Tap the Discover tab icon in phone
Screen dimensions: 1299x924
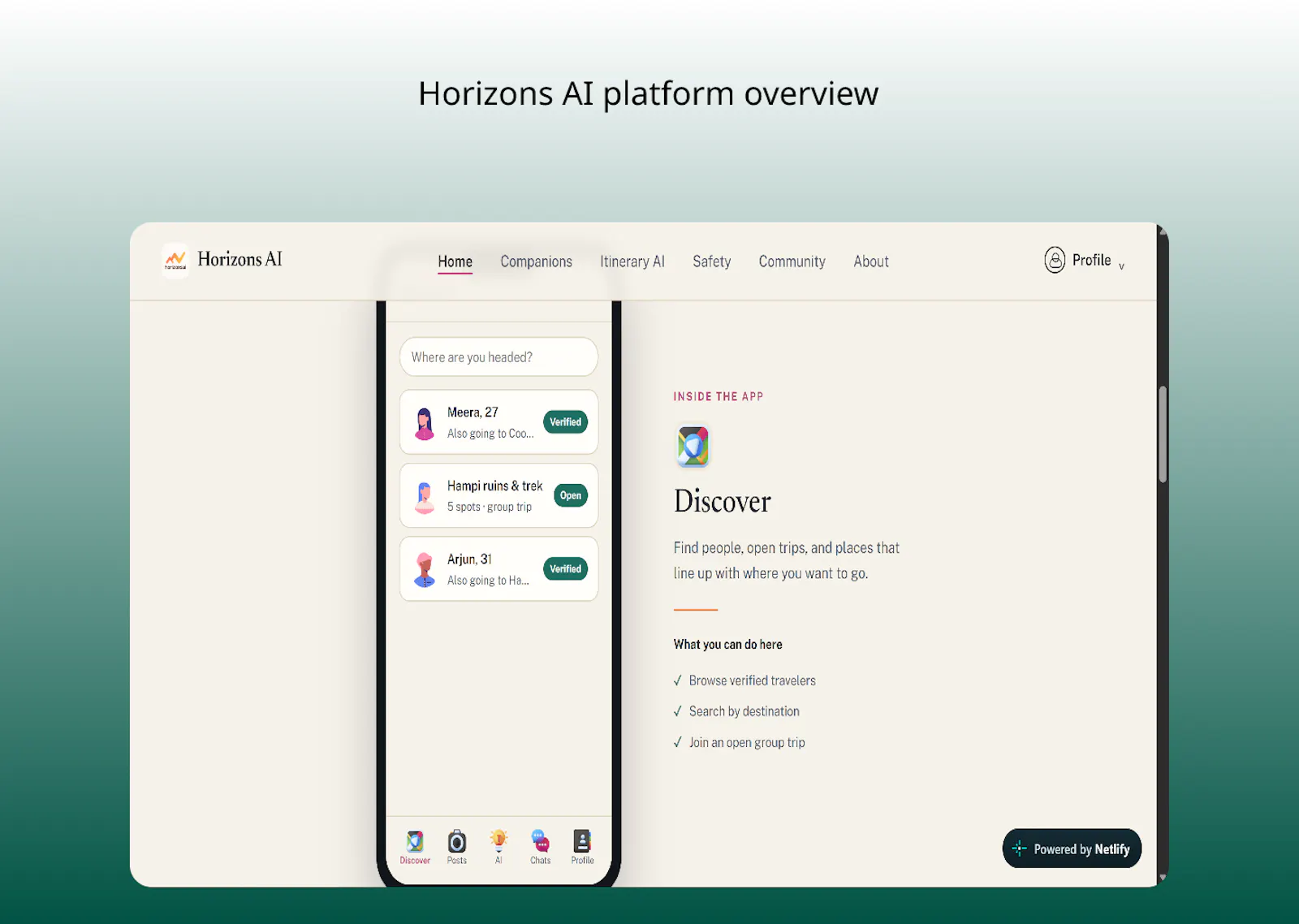coord(415,841)
